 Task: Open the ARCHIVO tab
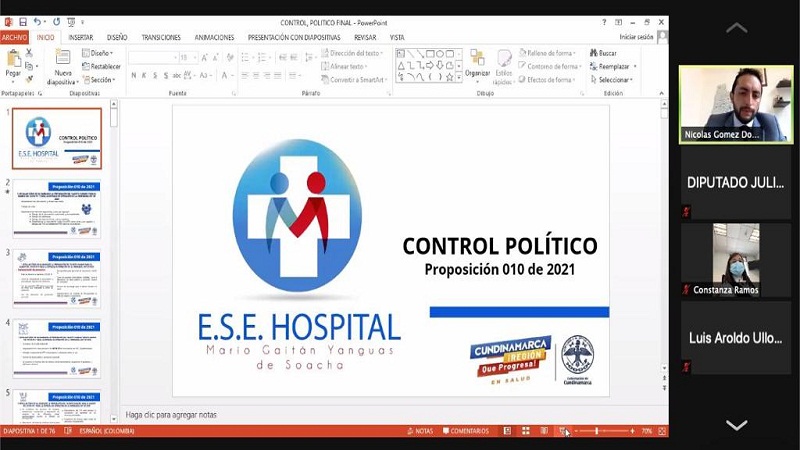[14, 37]
